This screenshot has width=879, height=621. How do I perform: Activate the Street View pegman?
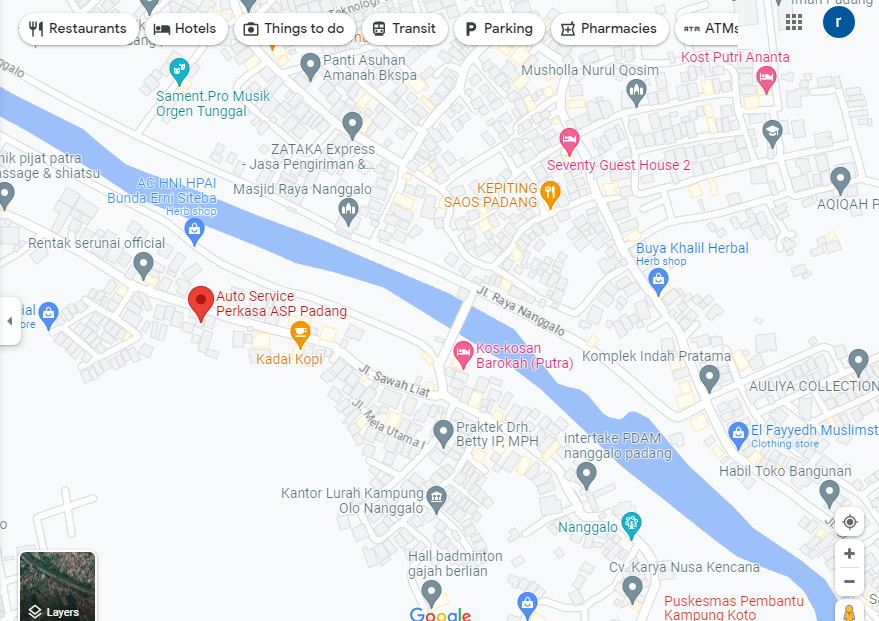[849, 611]
